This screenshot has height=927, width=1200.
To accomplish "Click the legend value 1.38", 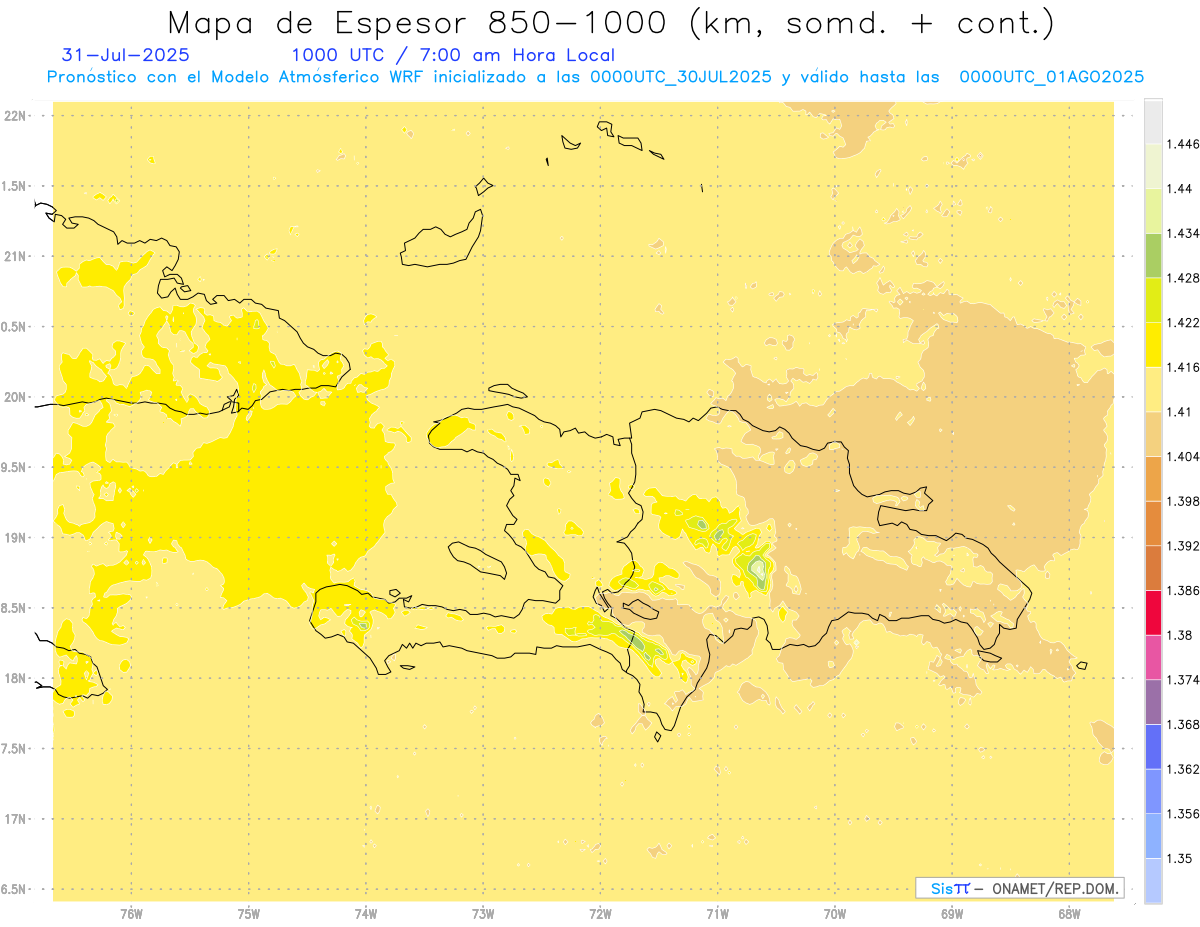I will tap(1179, 635).
